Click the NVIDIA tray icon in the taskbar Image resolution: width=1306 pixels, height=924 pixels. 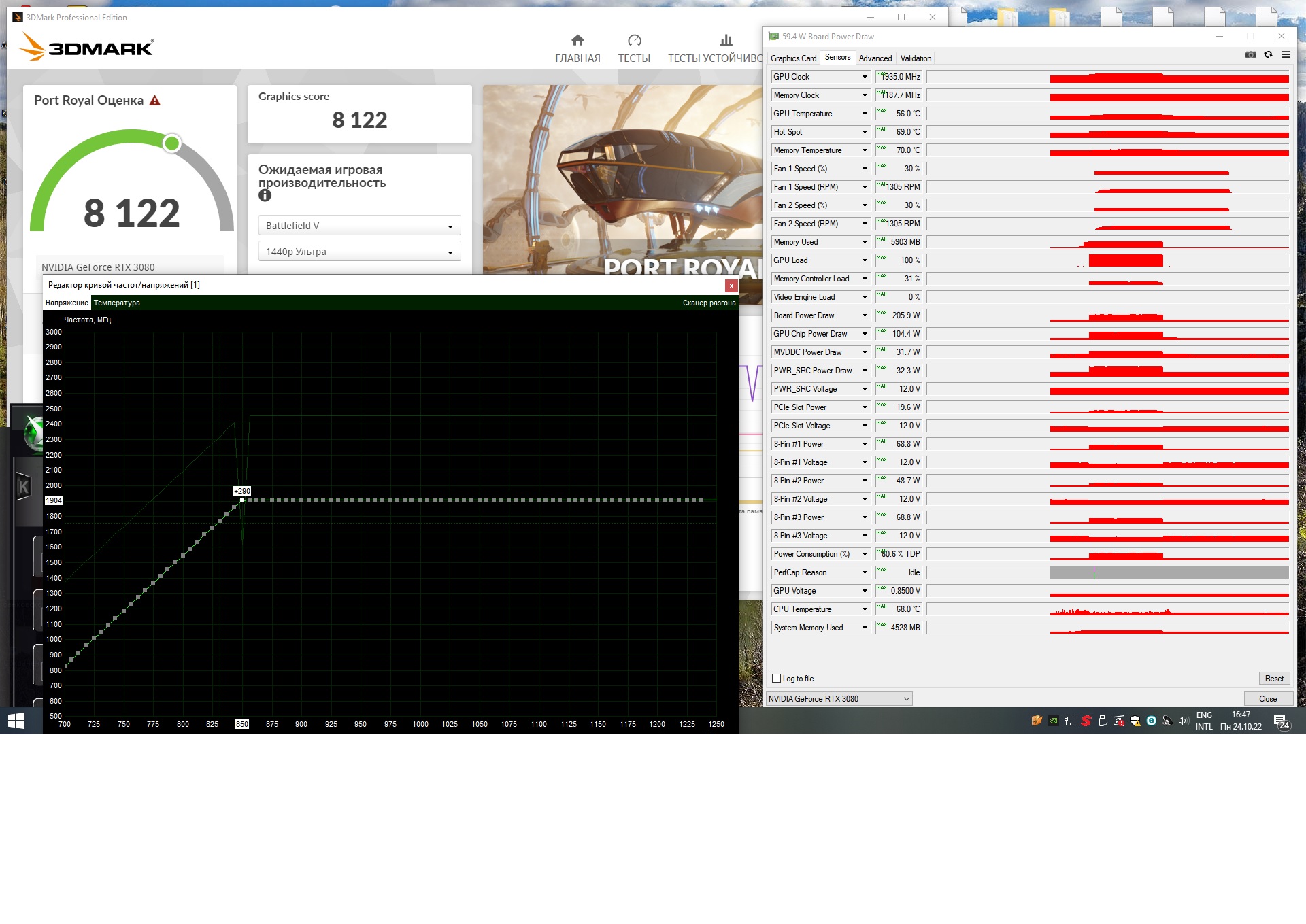[x=1053, y=721]
